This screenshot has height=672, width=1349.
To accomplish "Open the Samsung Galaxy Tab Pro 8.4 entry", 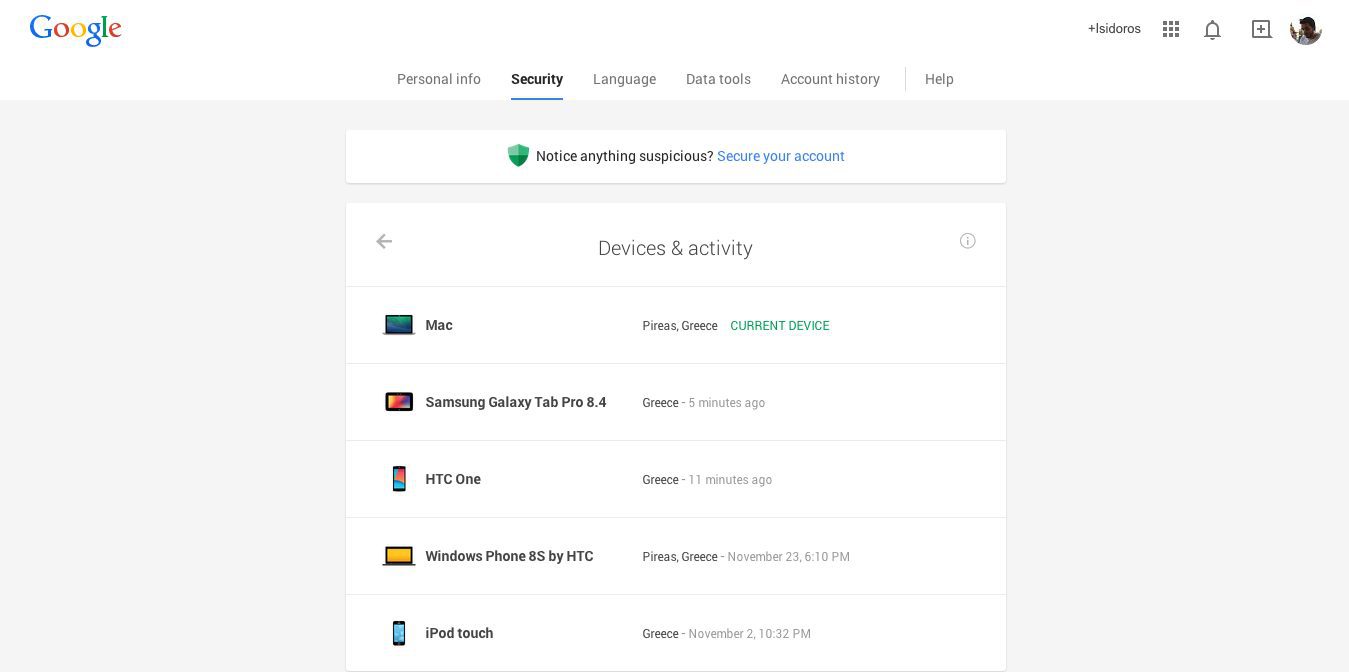I will [x=516, y=401].
